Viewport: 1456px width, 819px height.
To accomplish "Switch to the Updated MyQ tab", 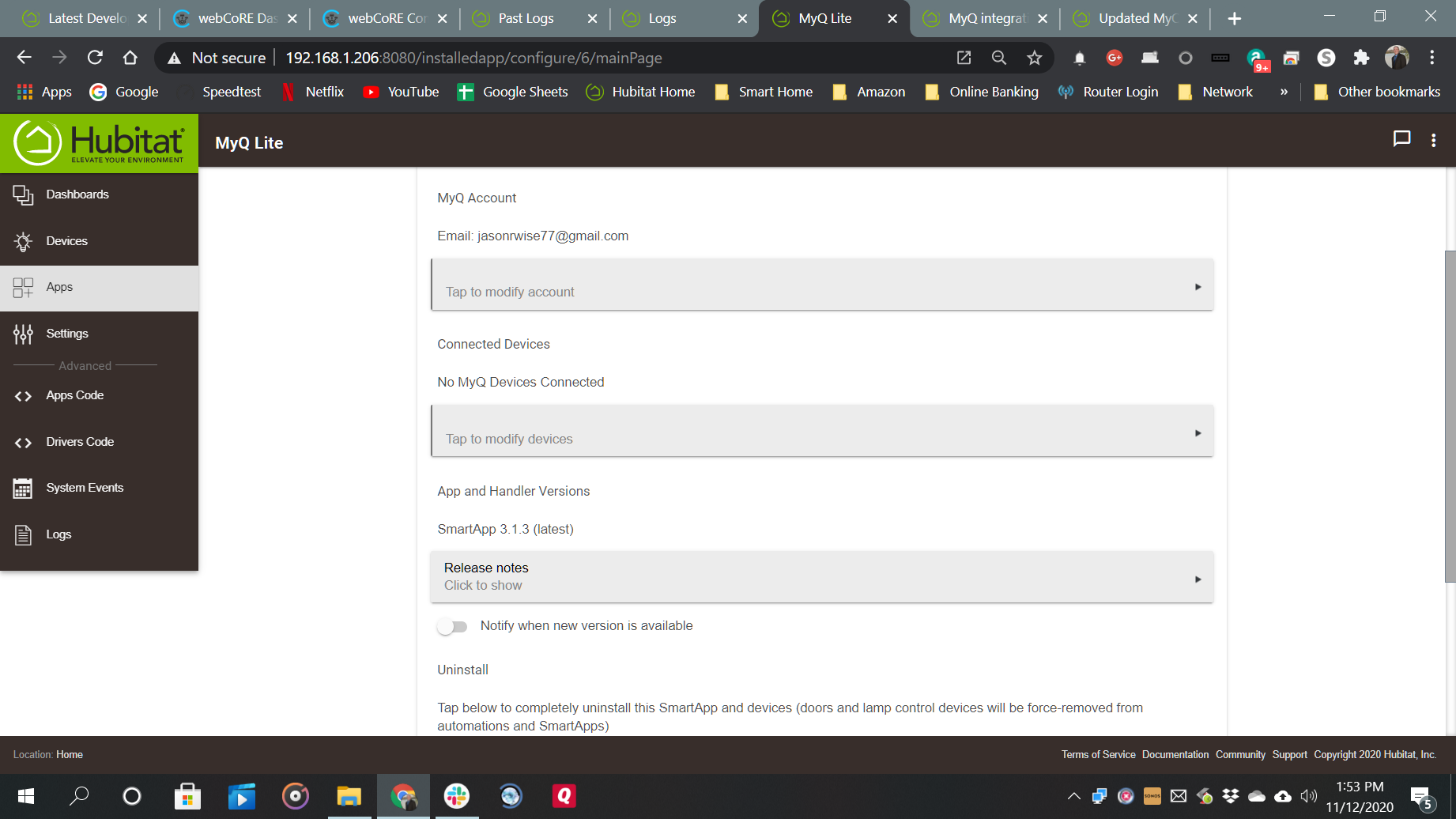I will pos(1136,19).
